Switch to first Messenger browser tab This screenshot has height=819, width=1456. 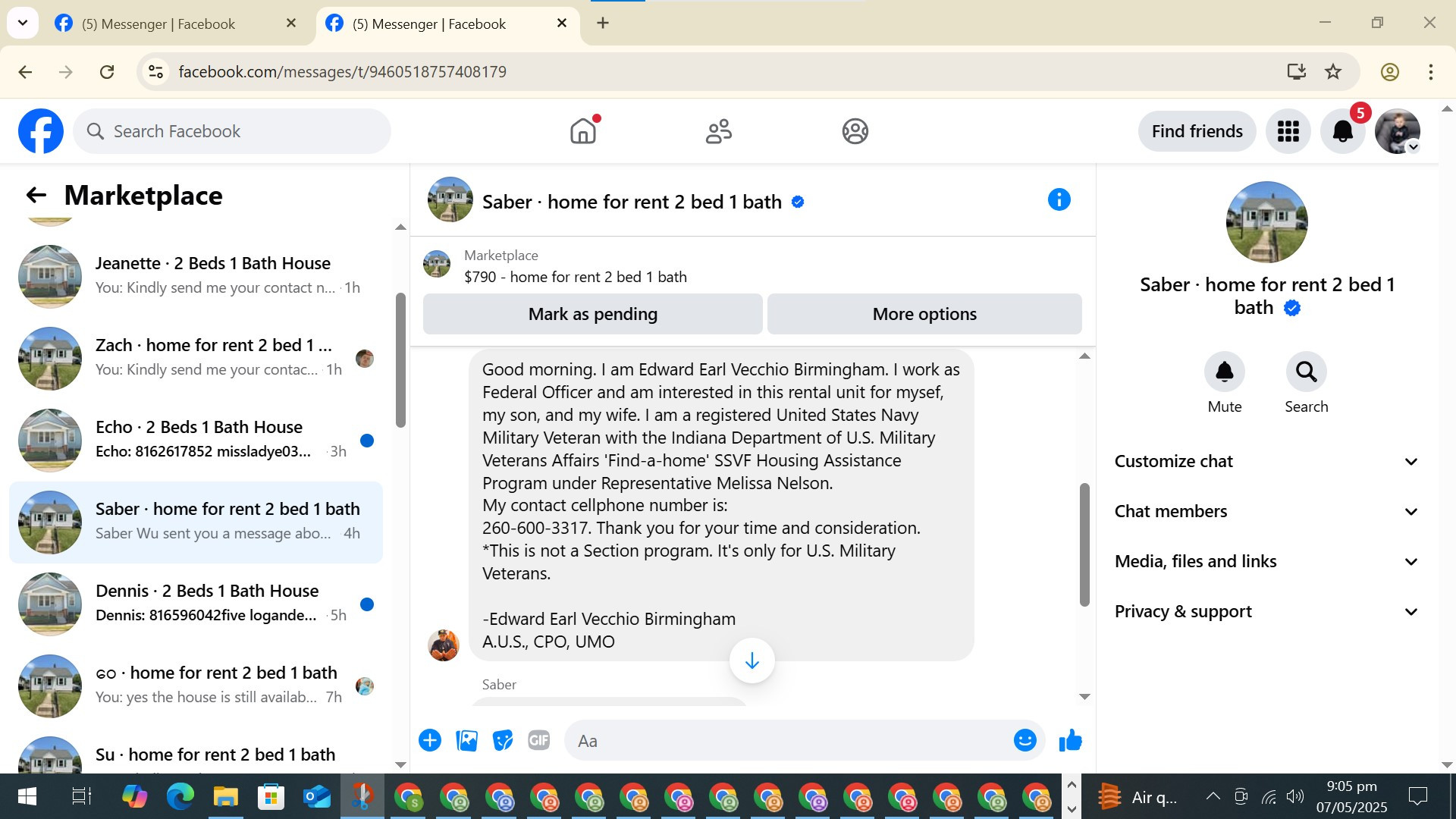coord(159,24)
